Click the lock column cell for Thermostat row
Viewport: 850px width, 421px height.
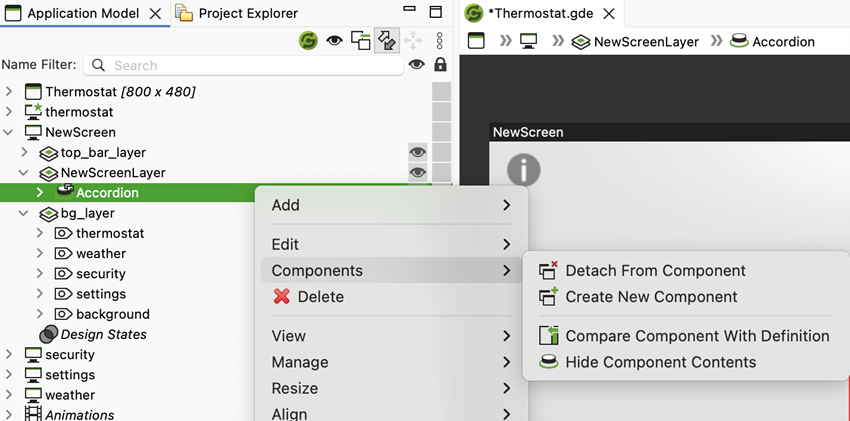(442, 92)
